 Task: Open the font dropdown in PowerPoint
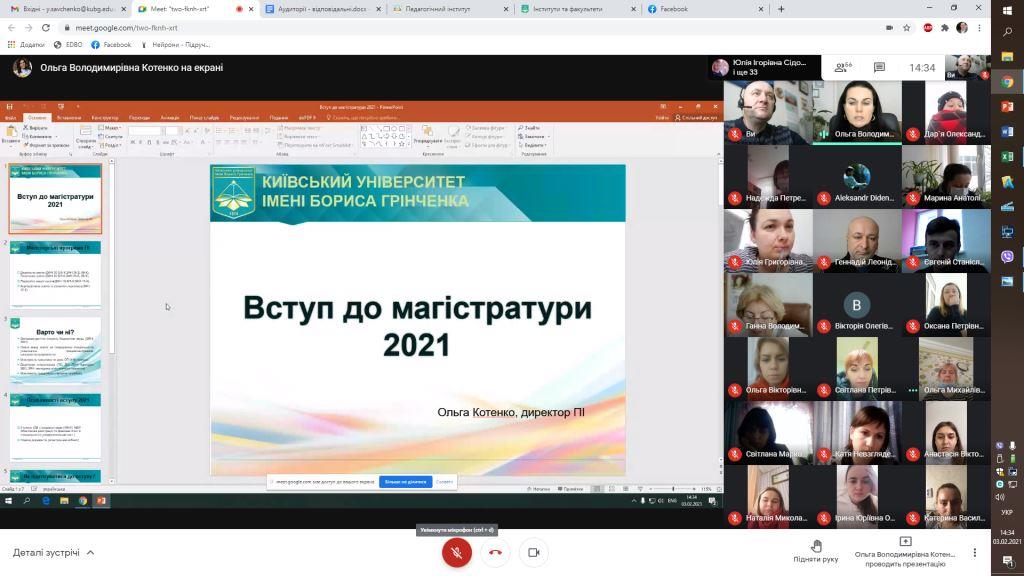[145, 130]
